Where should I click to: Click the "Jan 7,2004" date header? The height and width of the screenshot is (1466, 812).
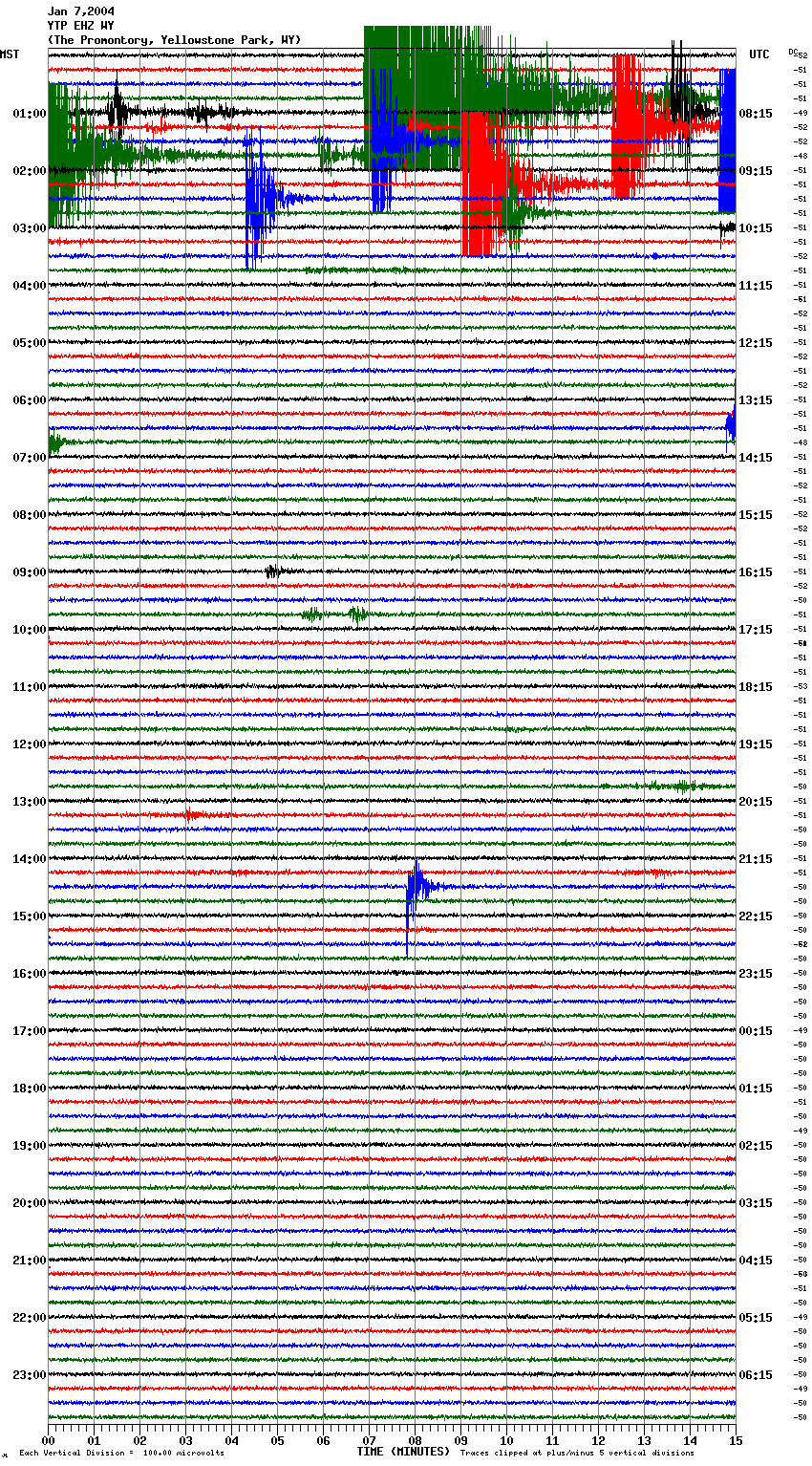coord(81,11)
